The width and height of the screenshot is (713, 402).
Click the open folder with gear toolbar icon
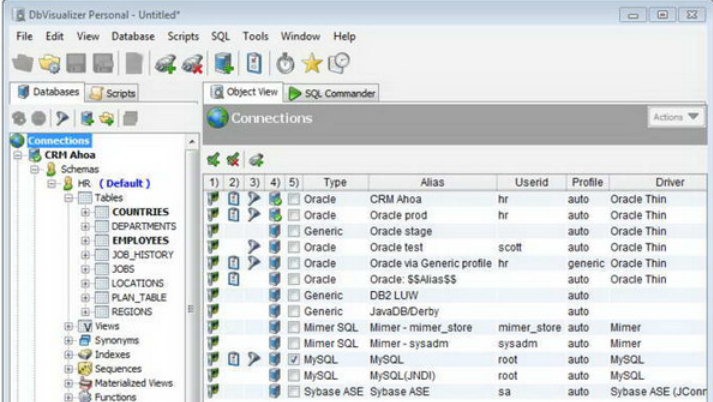point(49,63)
